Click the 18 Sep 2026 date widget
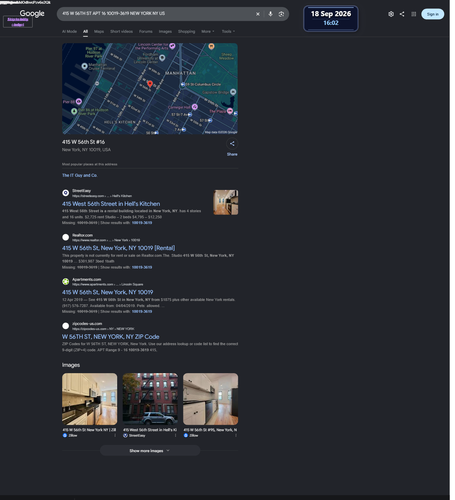 click(x=331, y=18)
